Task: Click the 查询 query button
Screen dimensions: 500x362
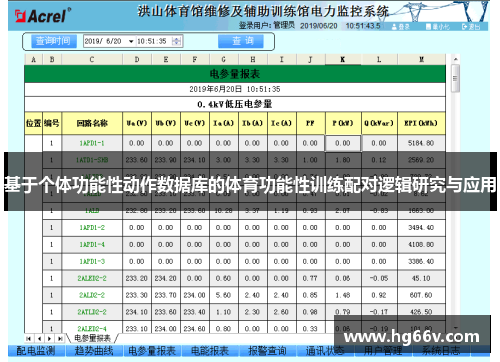Action: [x=241, y=41]
